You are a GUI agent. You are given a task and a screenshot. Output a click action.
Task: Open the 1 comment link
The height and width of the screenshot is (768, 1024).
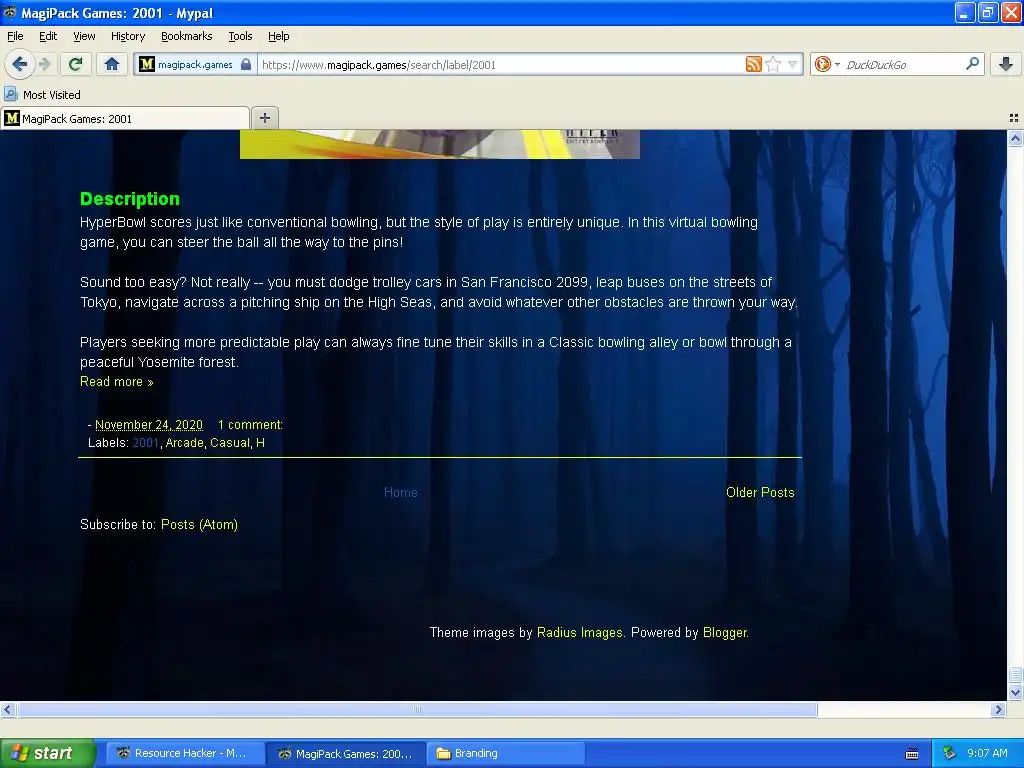[250, 424]
